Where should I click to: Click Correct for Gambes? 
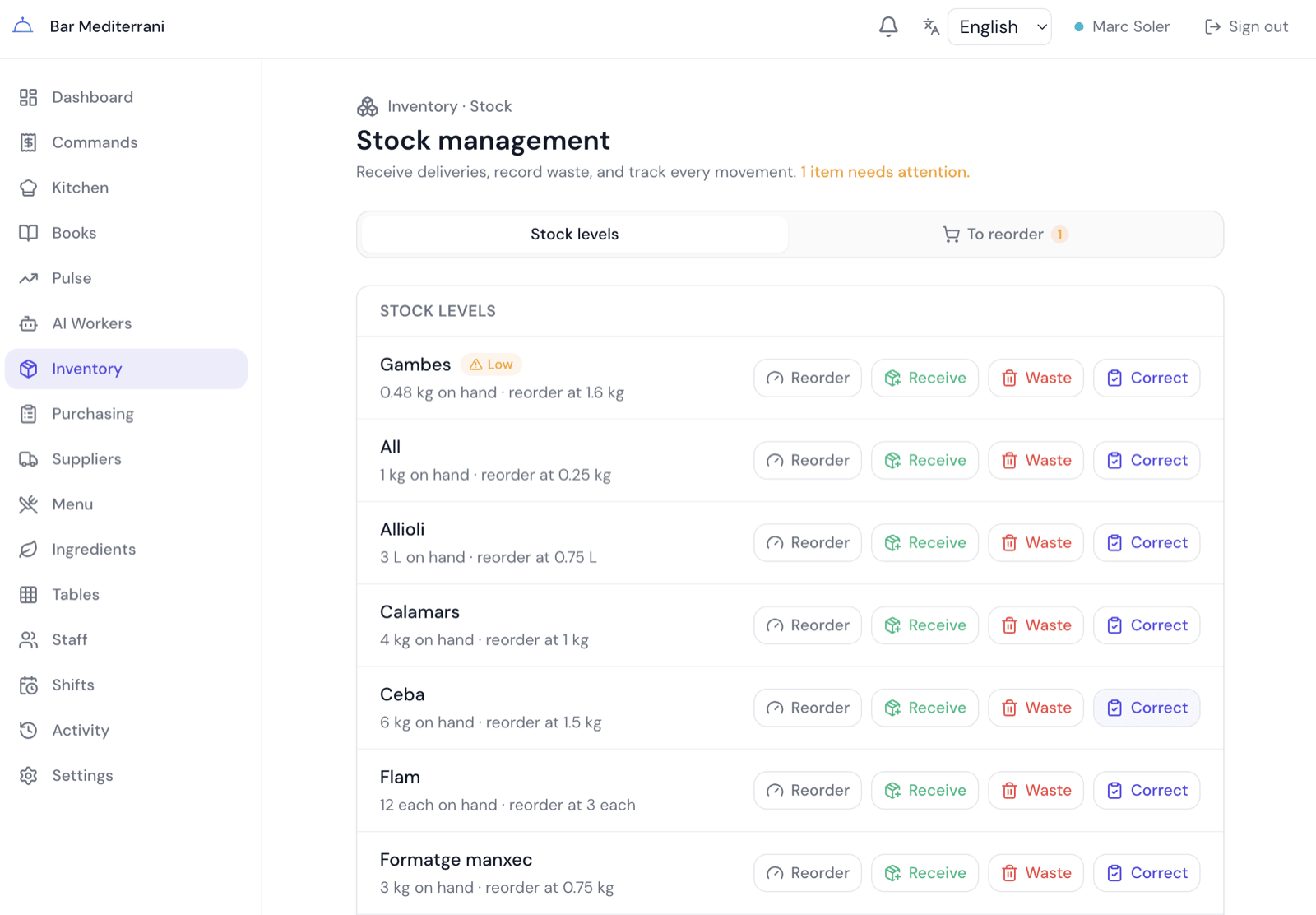click(x=1147, y=378)
